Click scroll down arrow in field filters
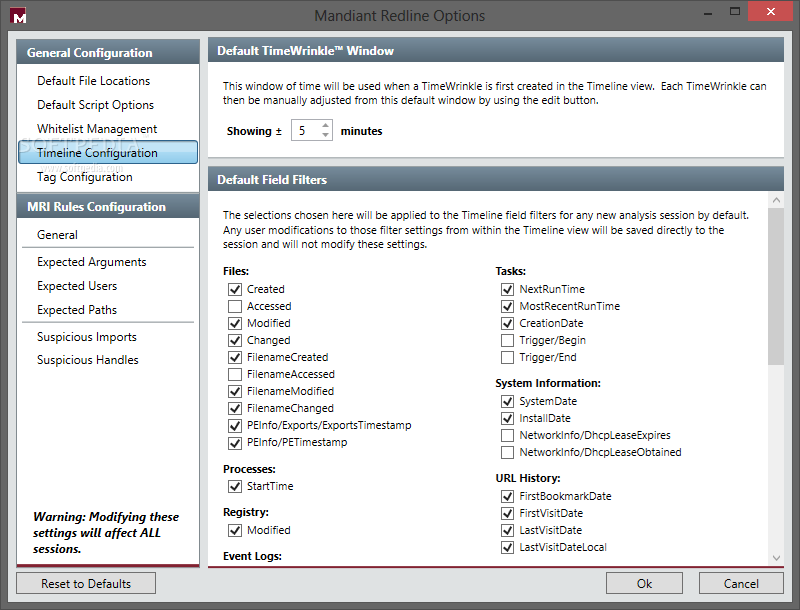800x610 pixels. [x=776, y=558]
